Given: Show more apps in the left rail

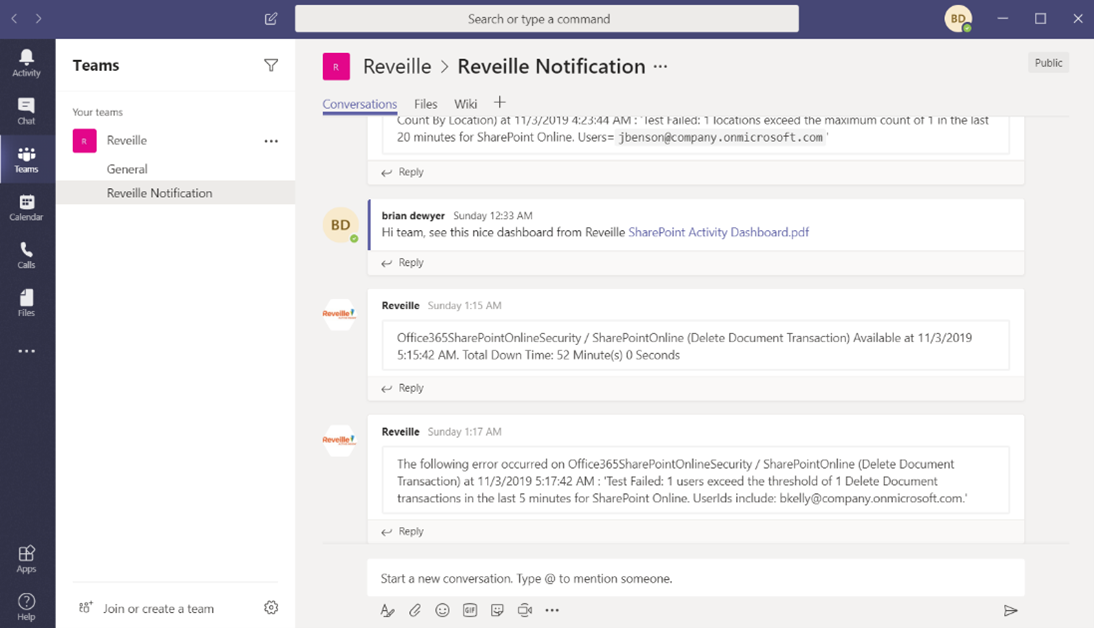Looking at the screenshot, I should [x=27, y=351].
